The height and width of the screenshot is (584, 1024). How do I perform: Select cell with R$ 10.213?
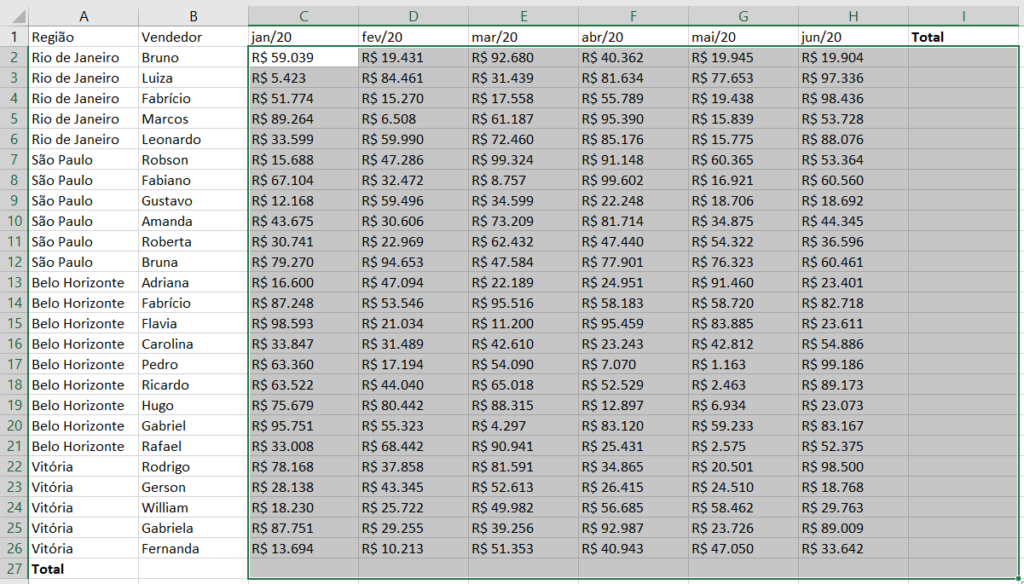(x=413, y=549)
